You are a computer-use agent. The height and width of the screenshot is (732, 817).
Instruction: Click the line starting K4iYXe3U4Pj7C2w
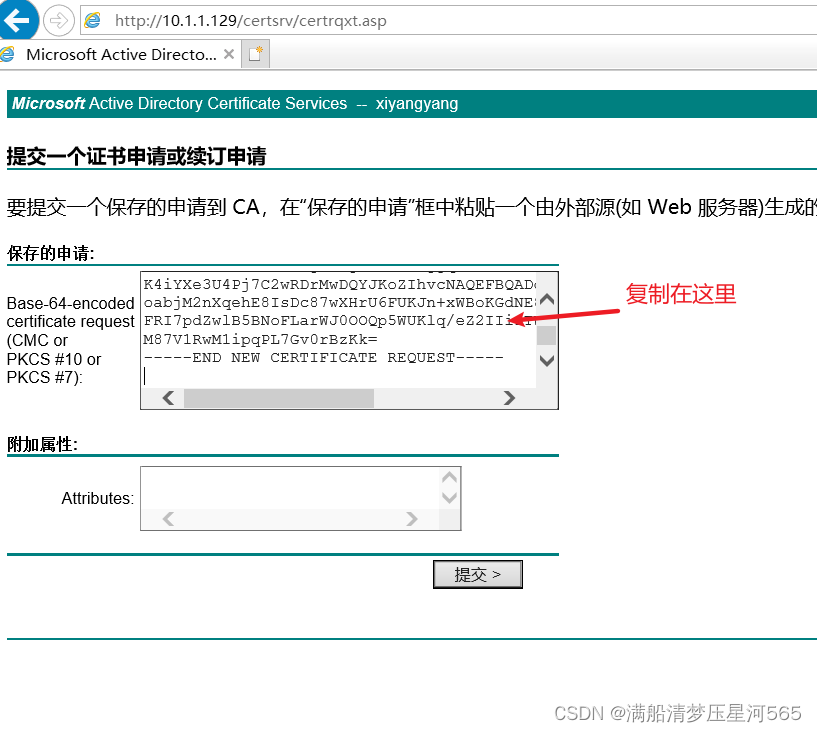click(x=339, y=284)
